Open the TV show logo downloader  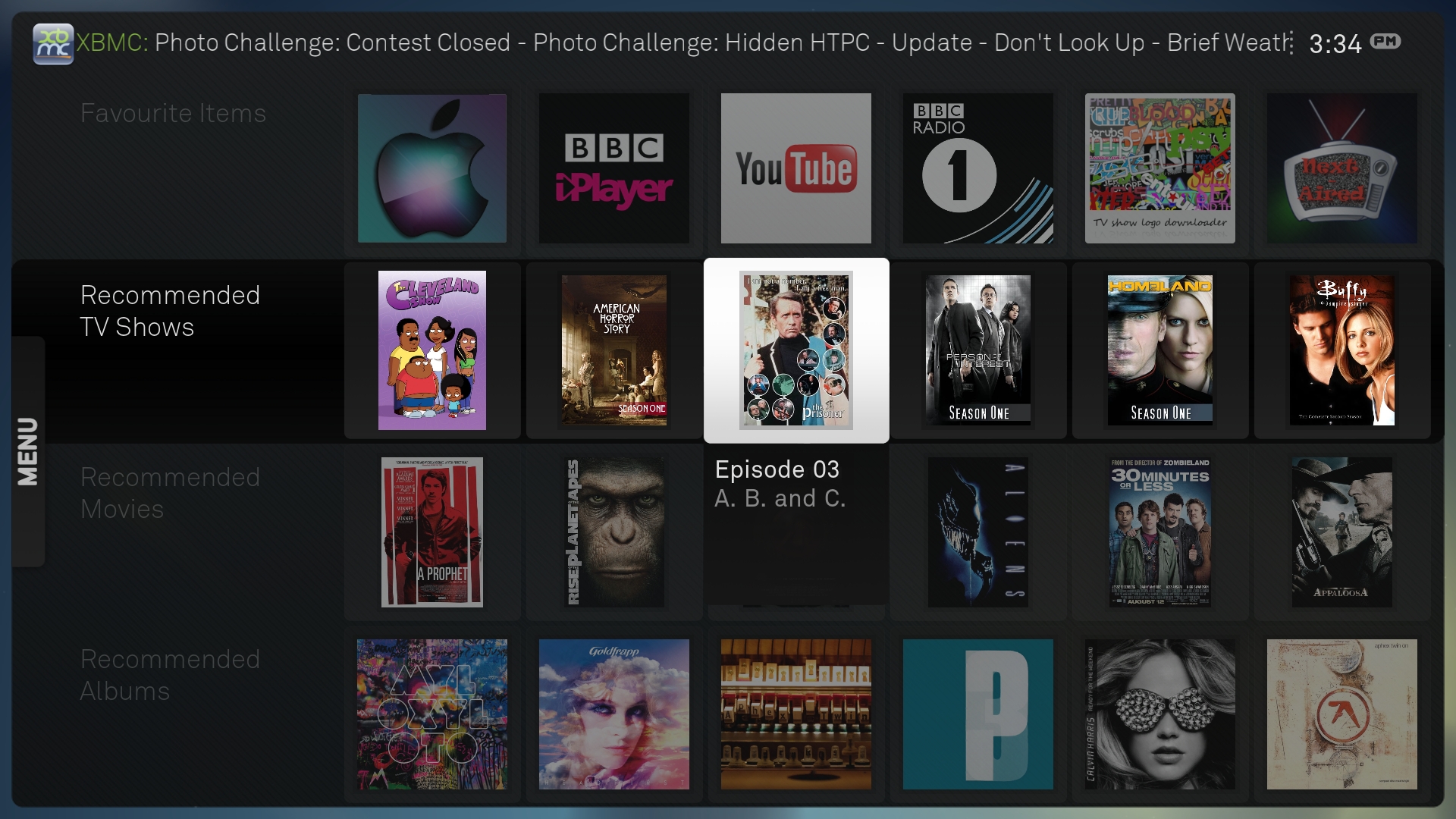1159,168
